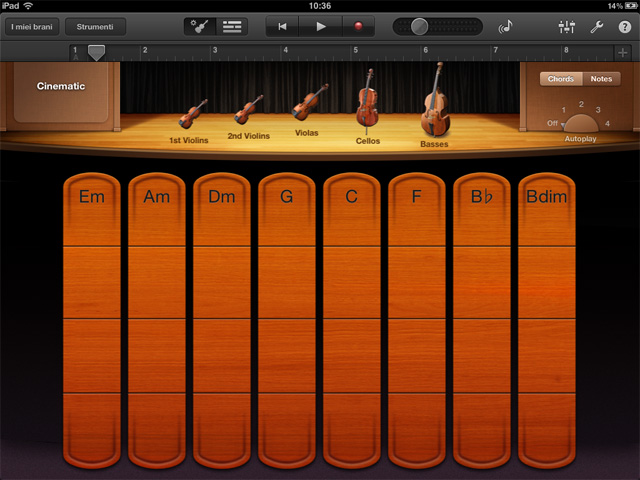The width and height of the screenshot is (640, 480).
Task: Play the Am chord strip
Action: click(157, 320)
